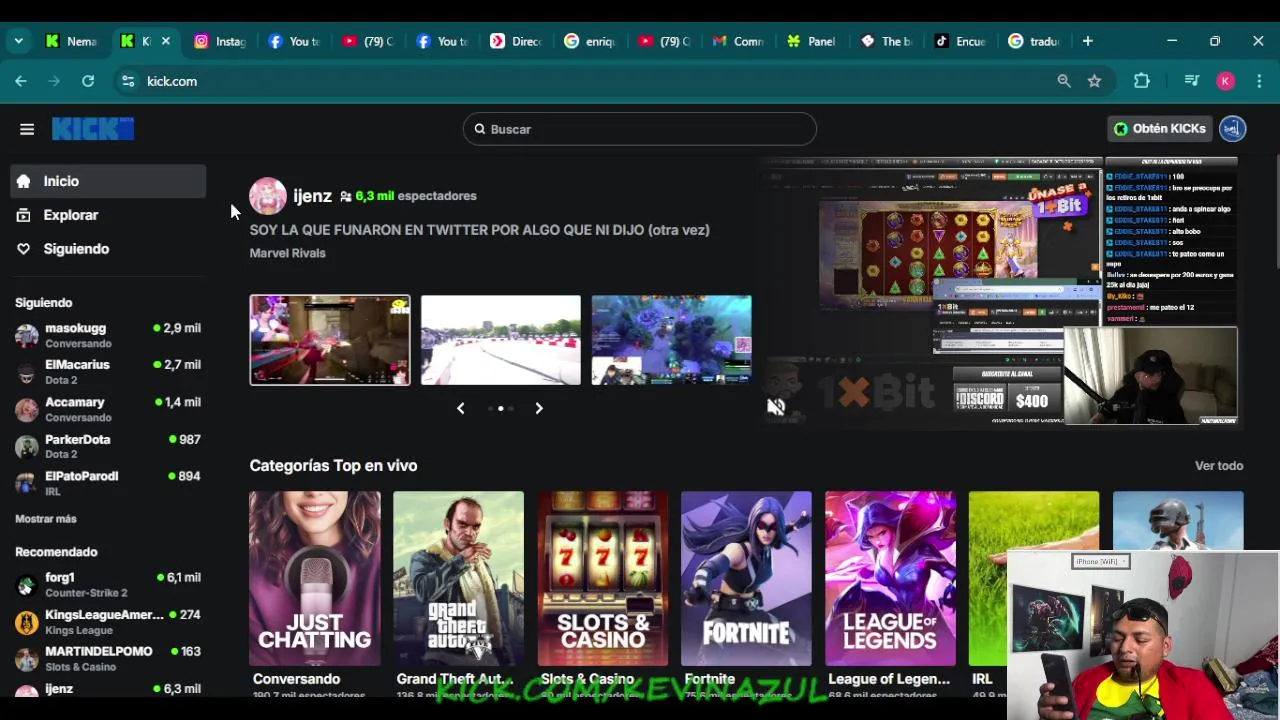Switch to Instagram browser tab
Screen dimensions: 1280x720
click(x=220, y=41)
